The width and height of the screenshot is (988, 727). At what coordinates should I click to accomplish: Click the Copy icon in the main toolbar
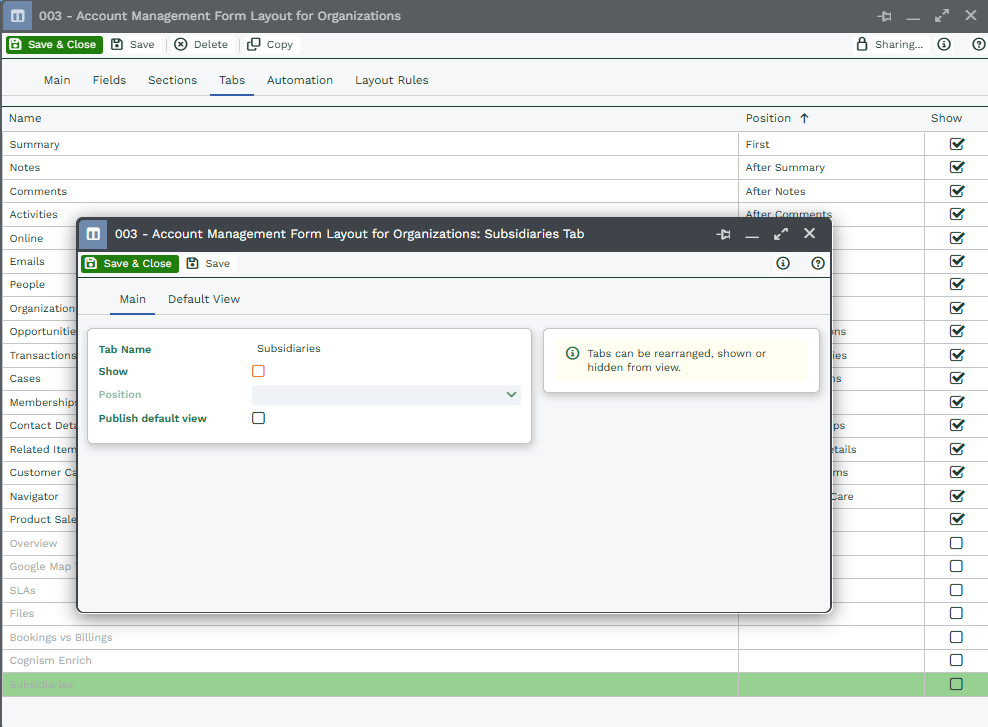click(x=254, y=44)
